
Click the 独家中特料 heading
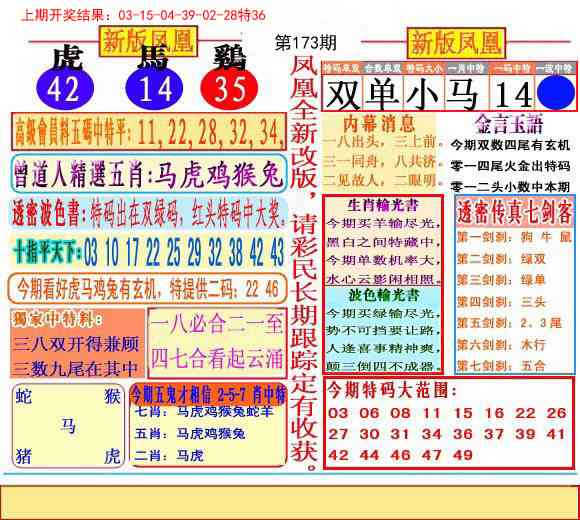[x=56, y=319]
